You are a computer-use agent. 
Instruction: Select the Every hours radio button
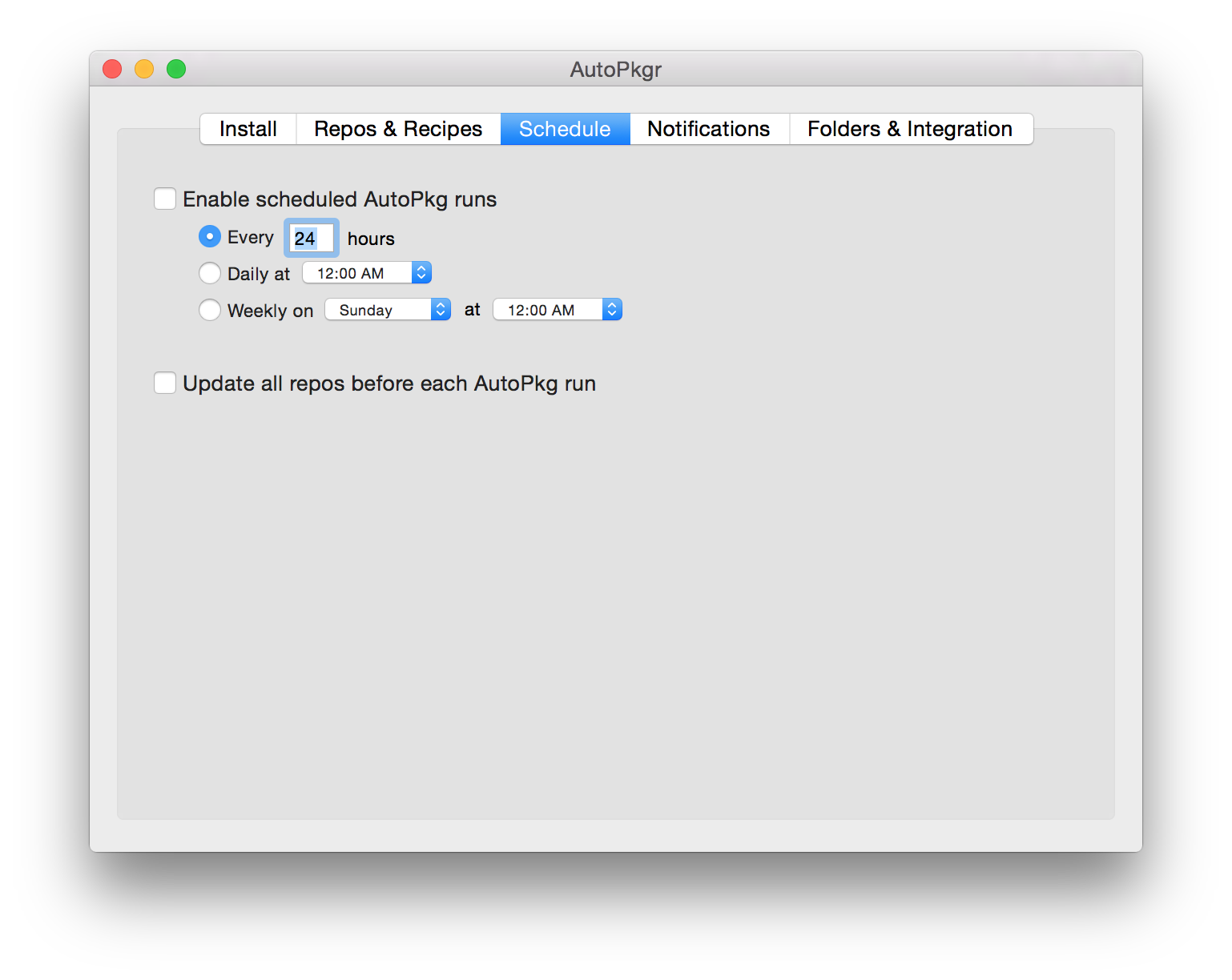(210, 236)
